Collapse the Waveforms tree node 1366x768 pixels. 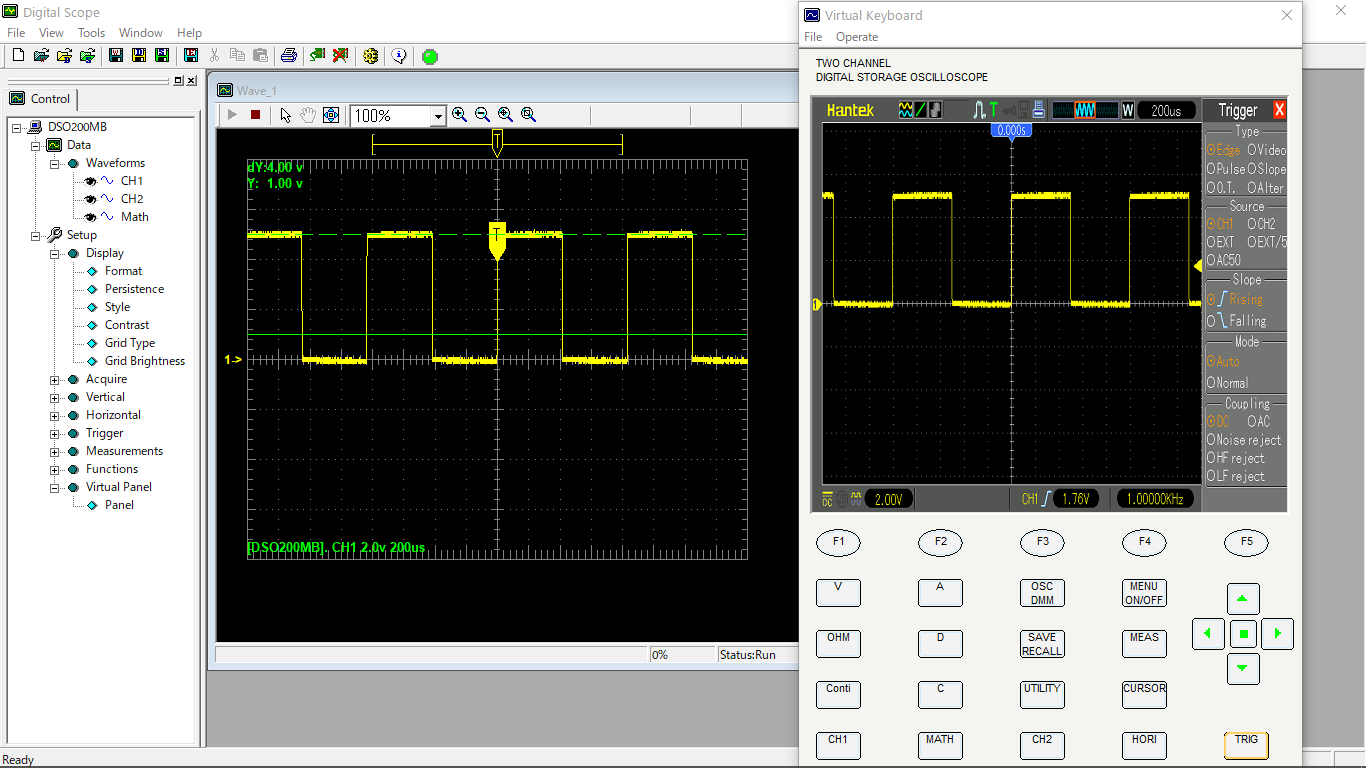(x=55, y=163)
